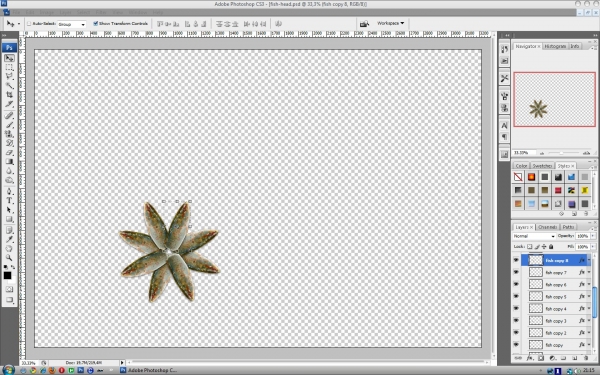The height and width of the screenshot is (375, 600).
Task: Toggle the lock transparent pixels option
Action: tap(530, 247)
